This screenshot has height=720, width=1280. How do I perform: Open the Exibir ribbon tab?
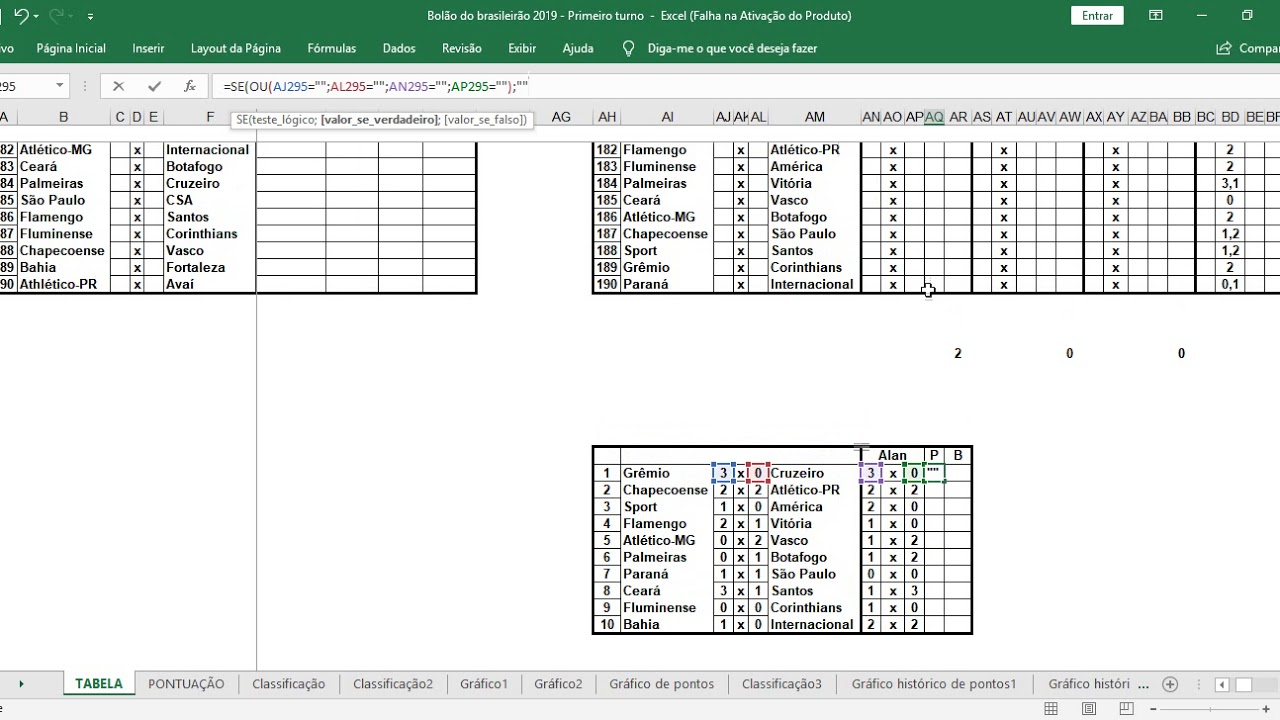pyautogui.click(x=522, y=48)
